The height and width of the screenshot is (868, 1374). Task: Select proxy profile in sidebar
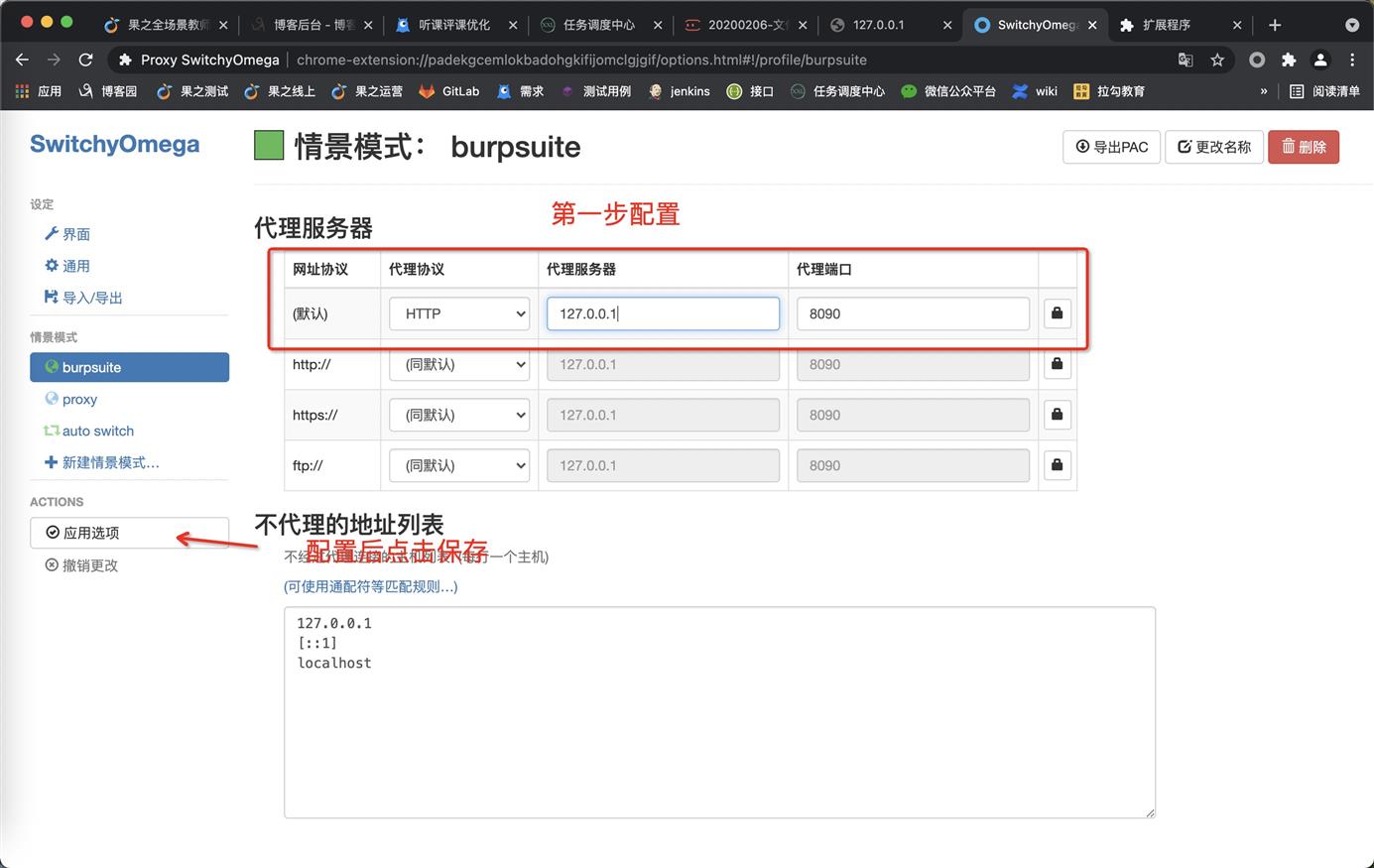(x=71, y=399)
